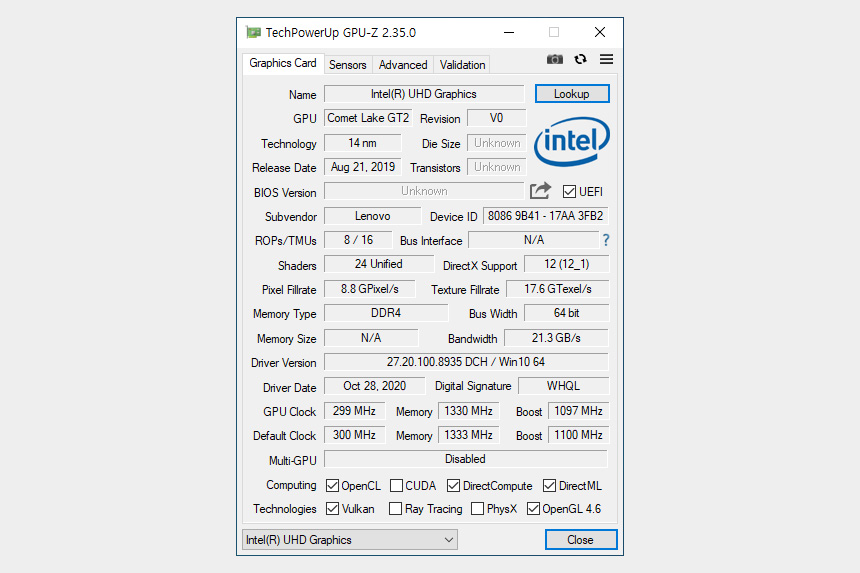Image resolution: width=860 pixels, height=573 pixels.
Task: Click the Default Clock Memory value 1333 MHz
Action: coord(468,435)
